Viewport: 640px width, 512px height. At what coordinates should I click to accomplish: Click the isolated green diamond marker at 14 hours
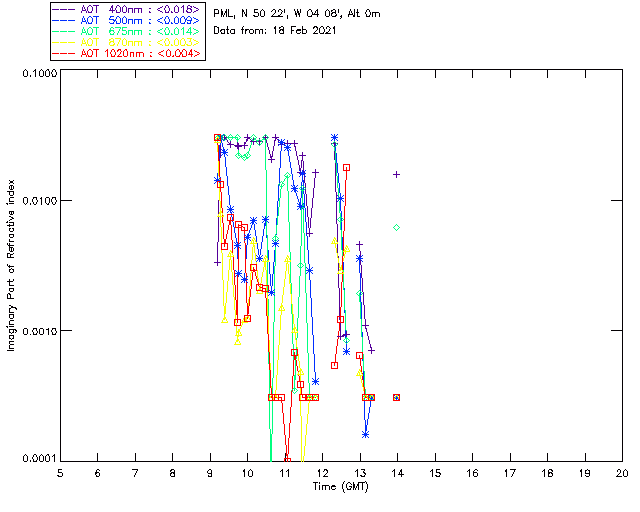396,228
